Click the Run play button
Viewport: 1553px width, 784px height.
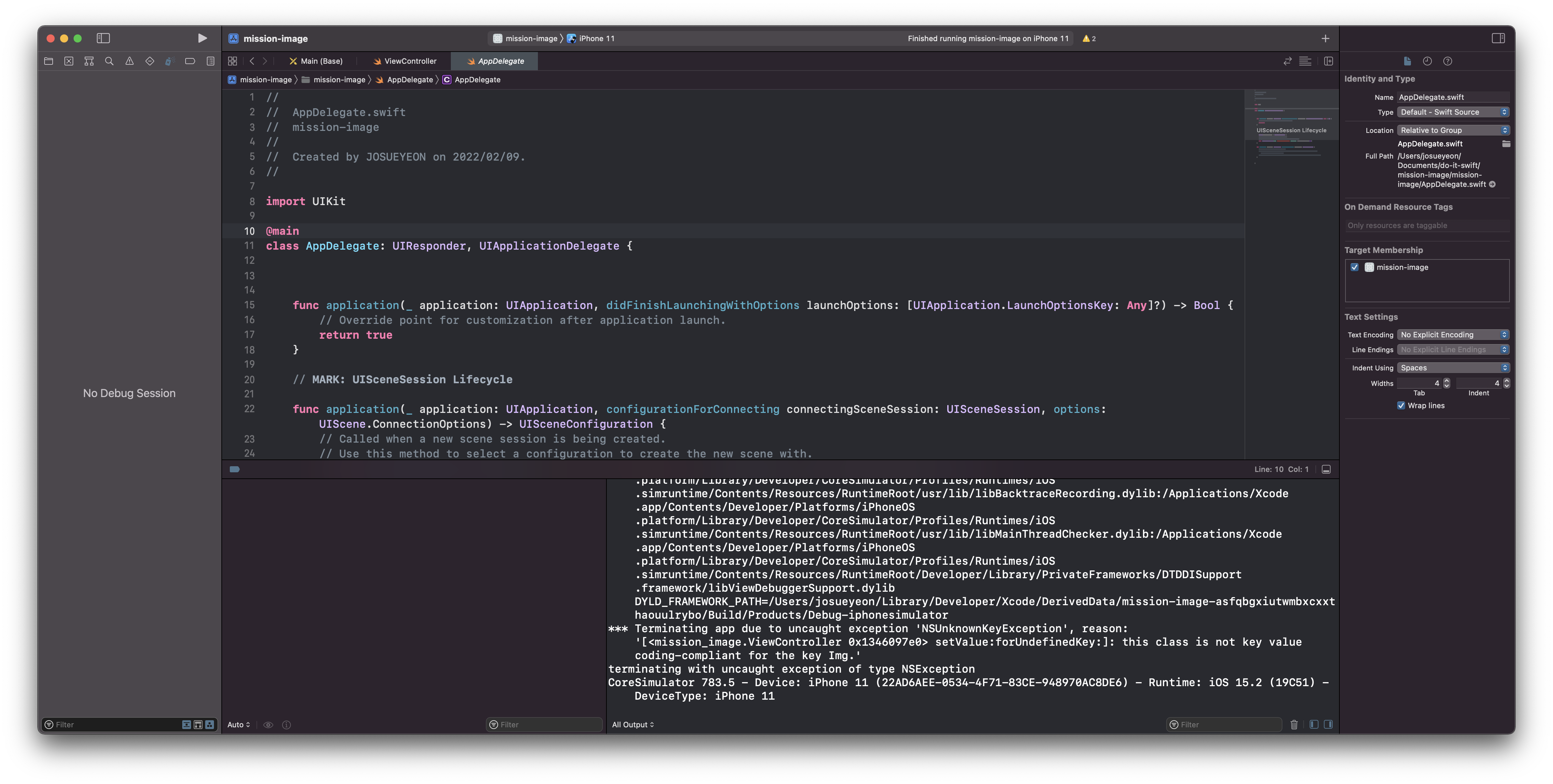pyautogui.click(x=202, y=38)
